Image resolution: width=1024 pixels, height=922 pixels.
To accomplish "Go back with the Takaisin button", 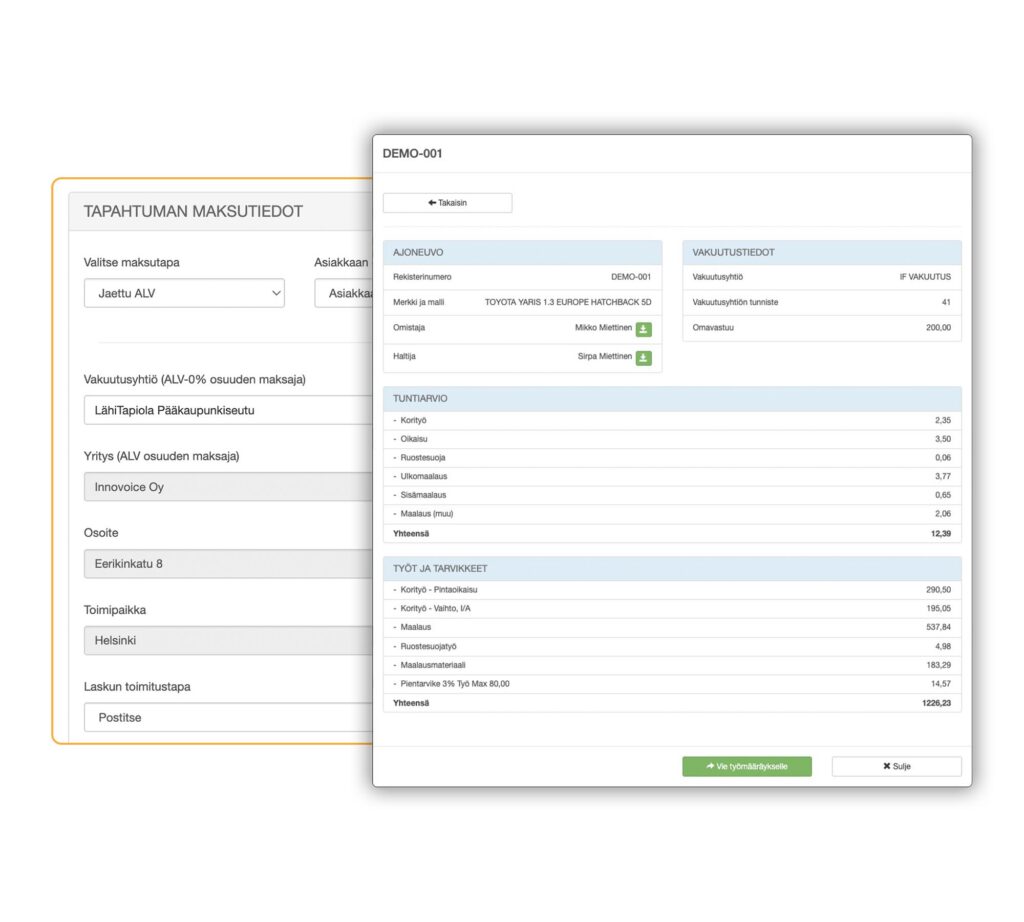I will tap(447, 203).
